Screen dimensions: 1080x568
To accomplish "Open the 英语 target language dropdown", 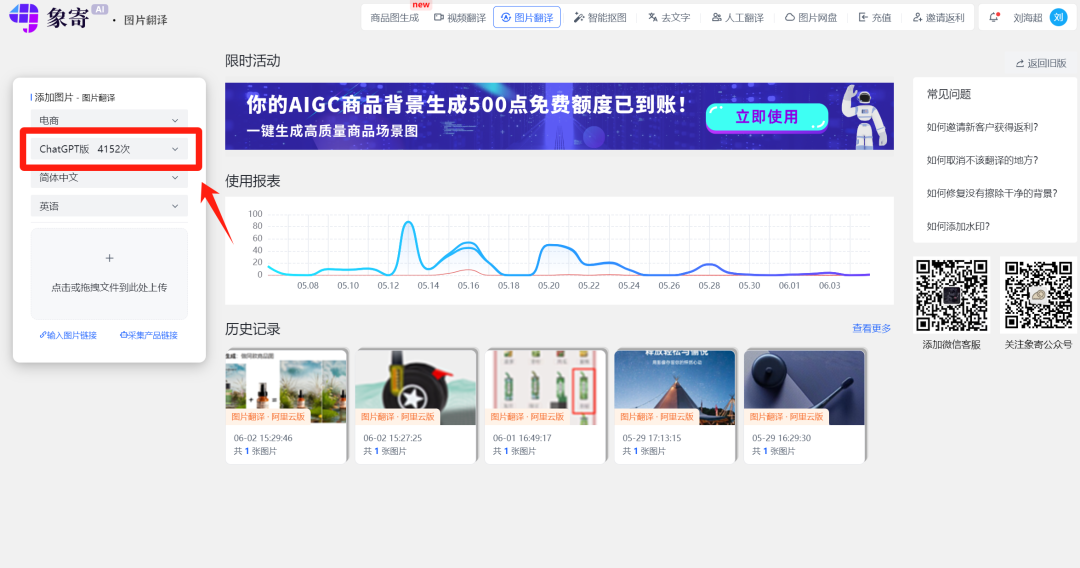I will [x=109, y=206].
